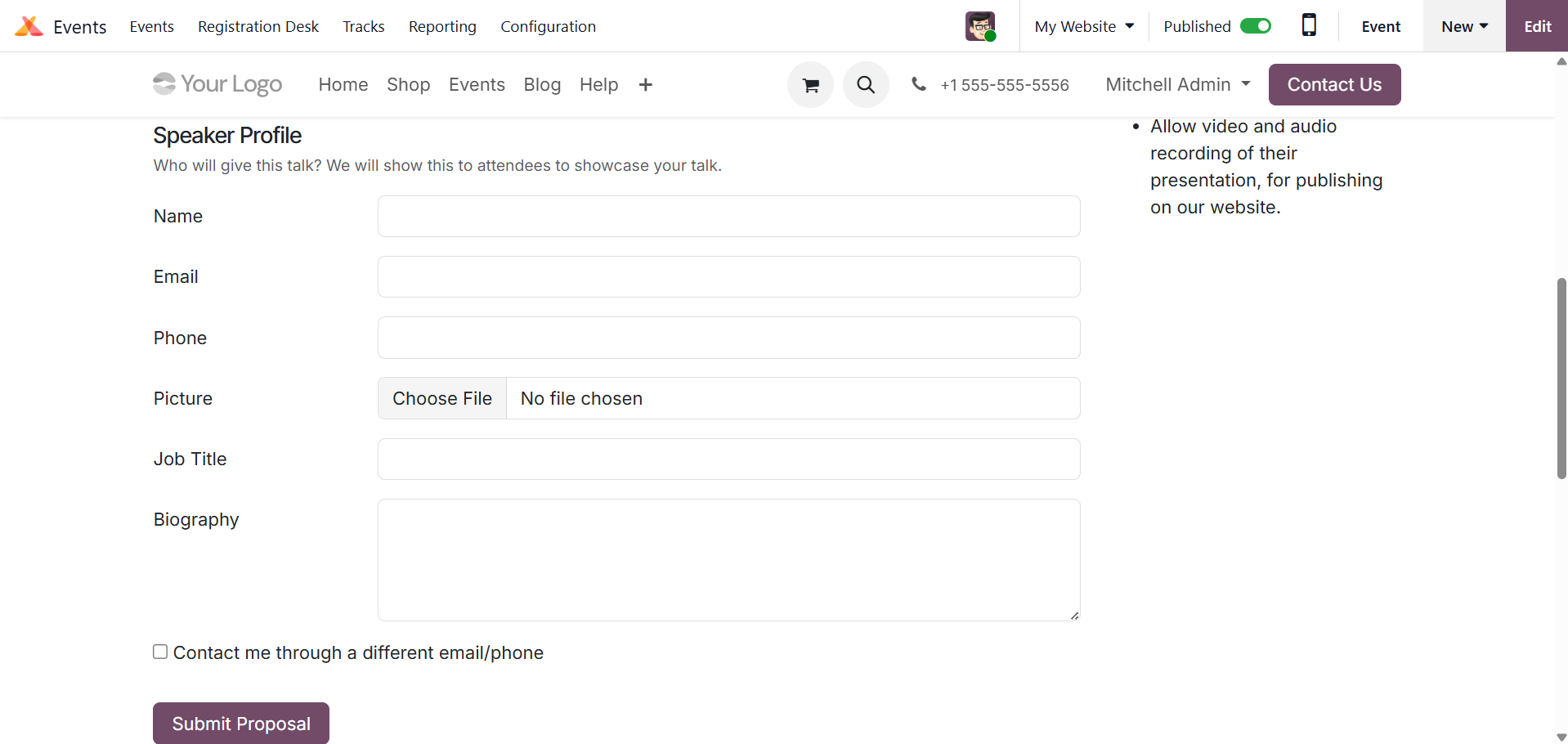Viewport: 1568px width, 744px height.
Task: Click the vertical page scrollbar thumb
Action: [1561, 378]
